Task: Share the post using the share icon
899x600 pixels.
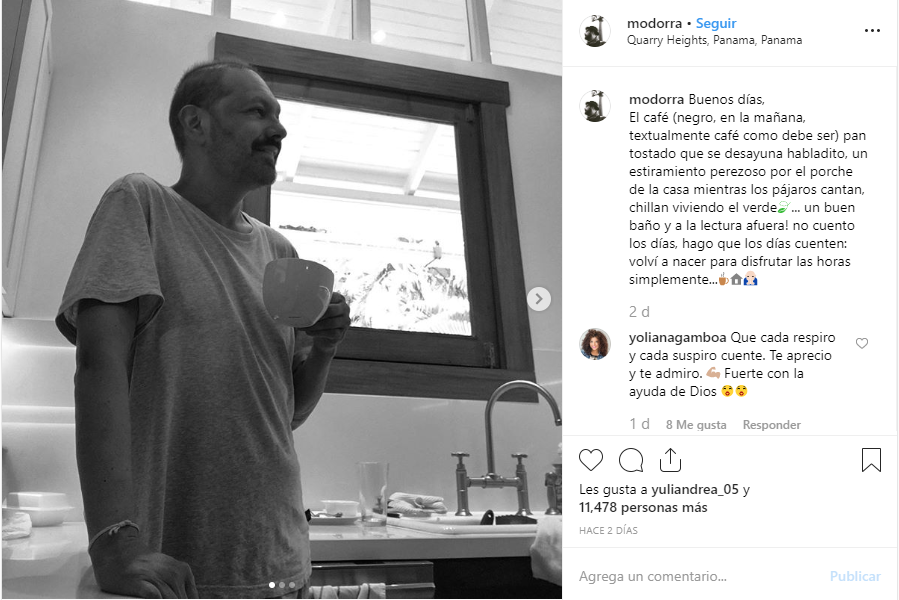Action: pos(670,459)
